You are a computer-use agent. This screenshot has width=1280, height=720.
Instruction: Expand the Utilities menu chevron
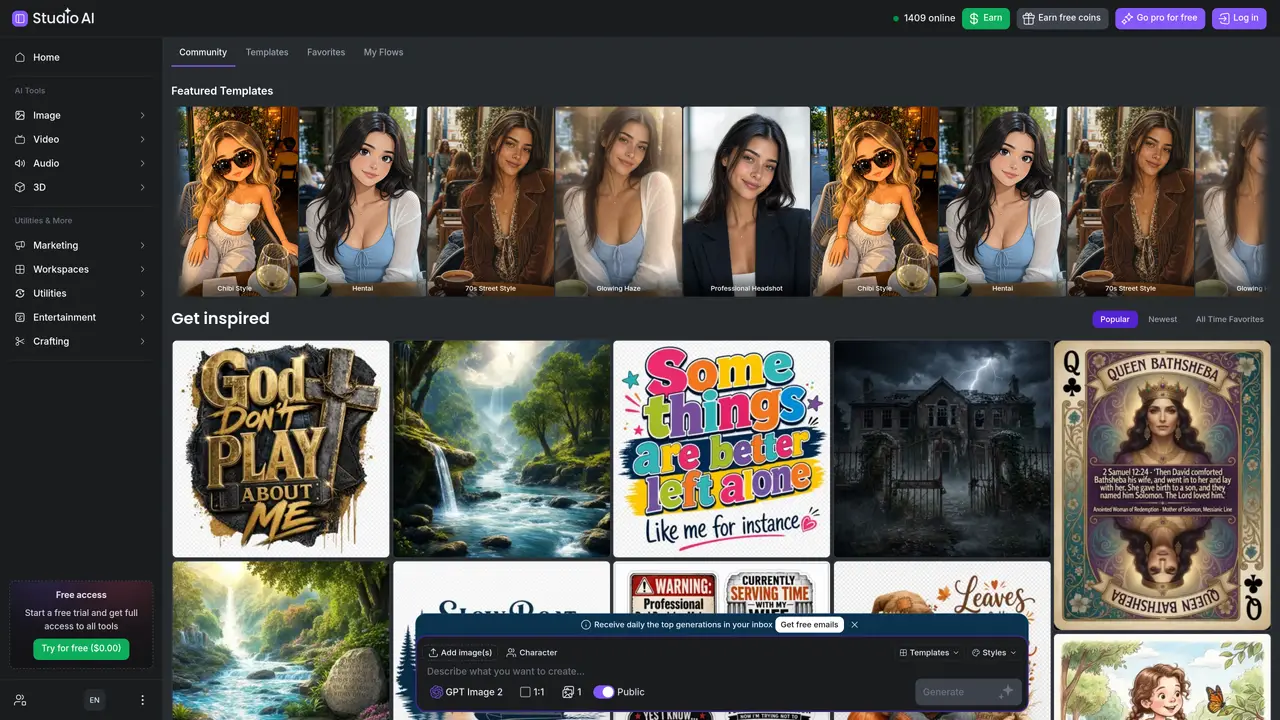[142, 293]
